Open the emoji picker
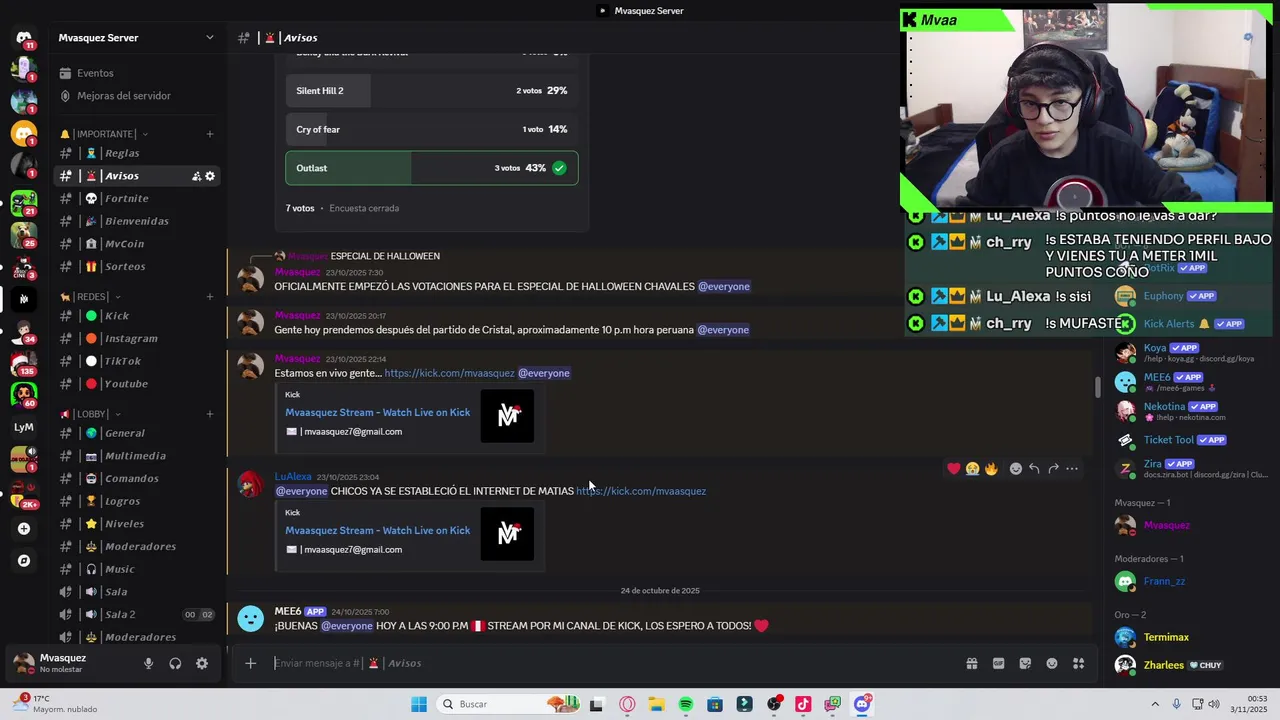Image resolution: width=1280 pixels, height=720 pixels. (1052, 663)
